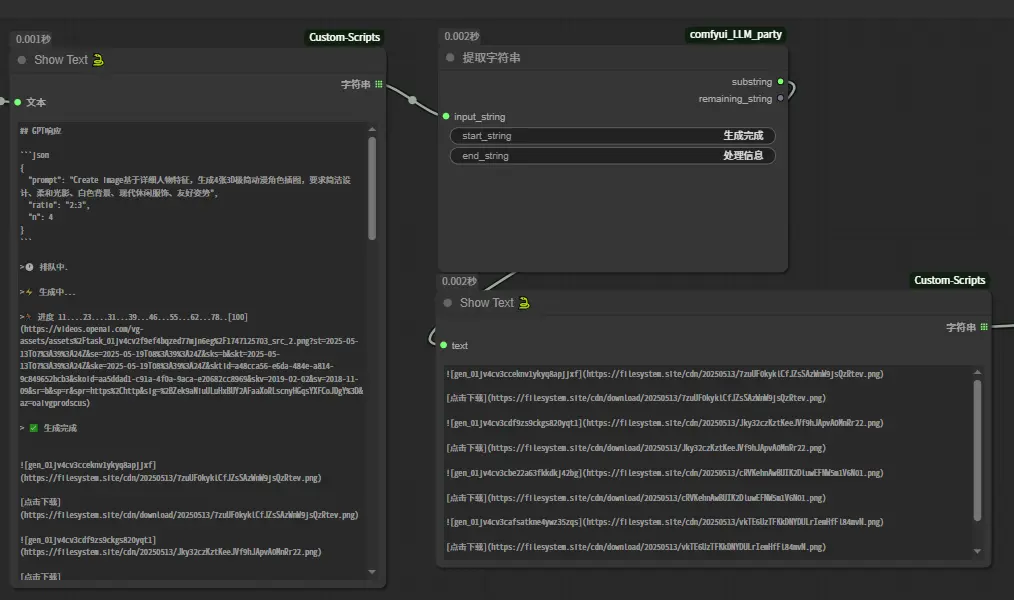Collapse the lower-right Show Text node via its dot

tap(448, 303)
